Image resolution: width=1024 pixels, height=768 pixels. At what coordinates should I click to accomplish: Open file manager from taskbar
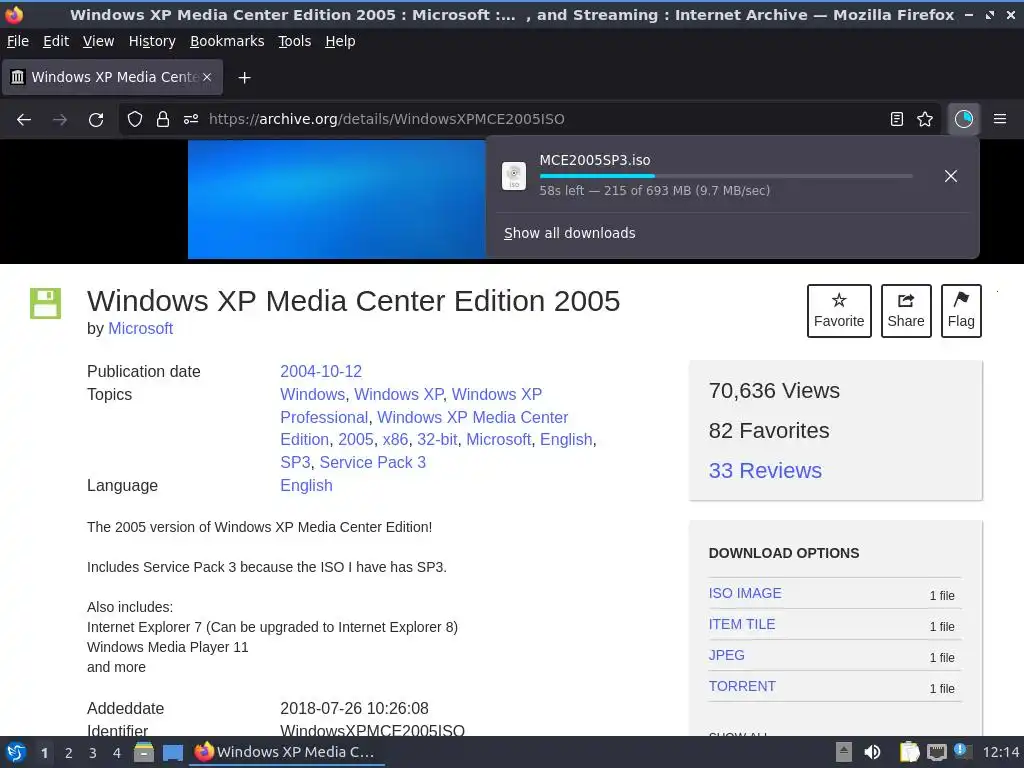(x=144, y=752)
